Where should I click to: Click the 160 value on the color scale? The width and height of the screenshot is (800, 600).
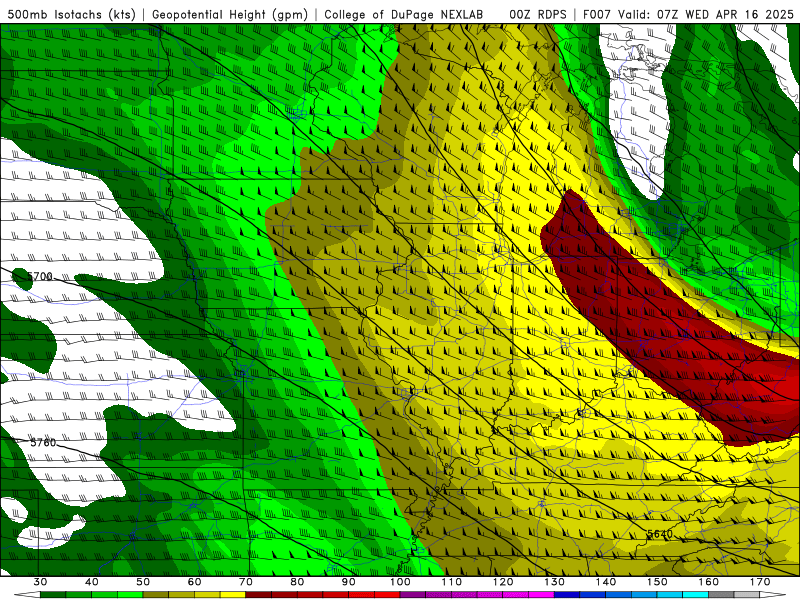(x=709, y=582)
